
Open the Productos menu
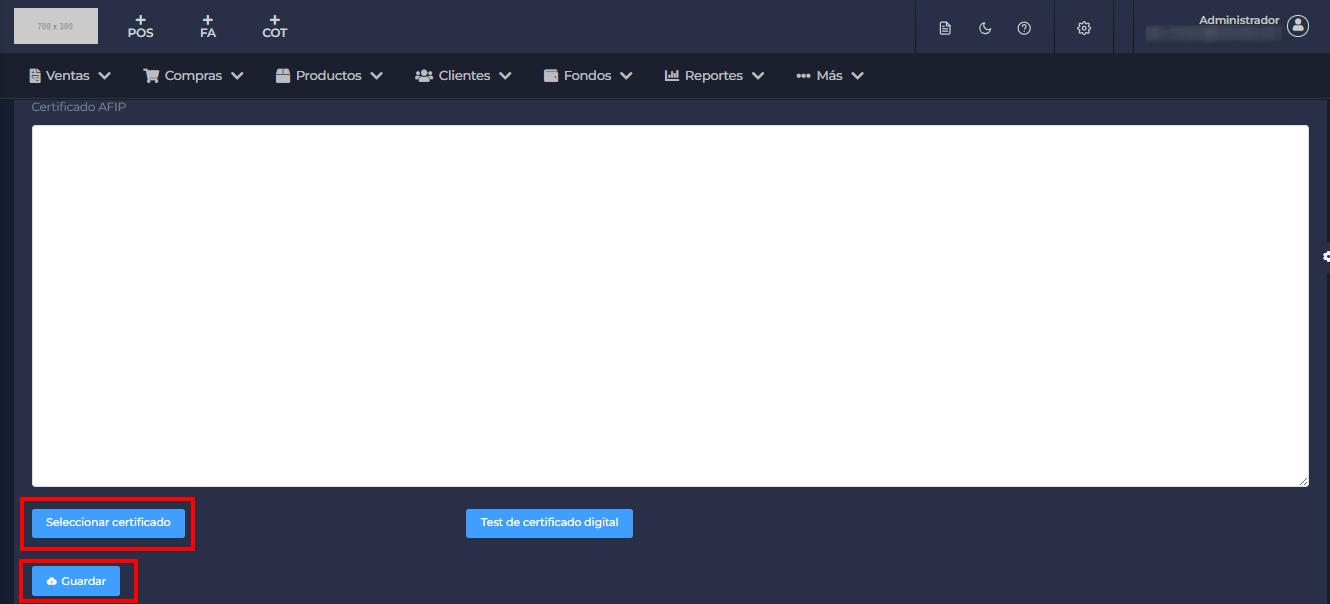tap(329, 75)
